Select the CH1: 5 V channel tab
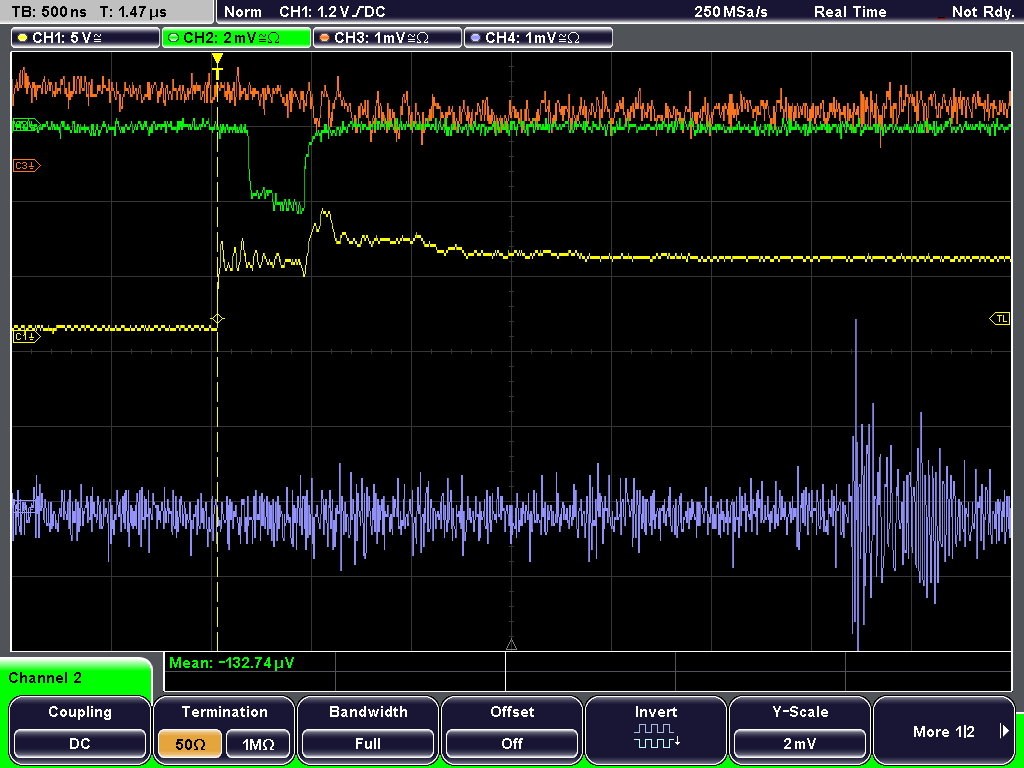 (86, 38)
